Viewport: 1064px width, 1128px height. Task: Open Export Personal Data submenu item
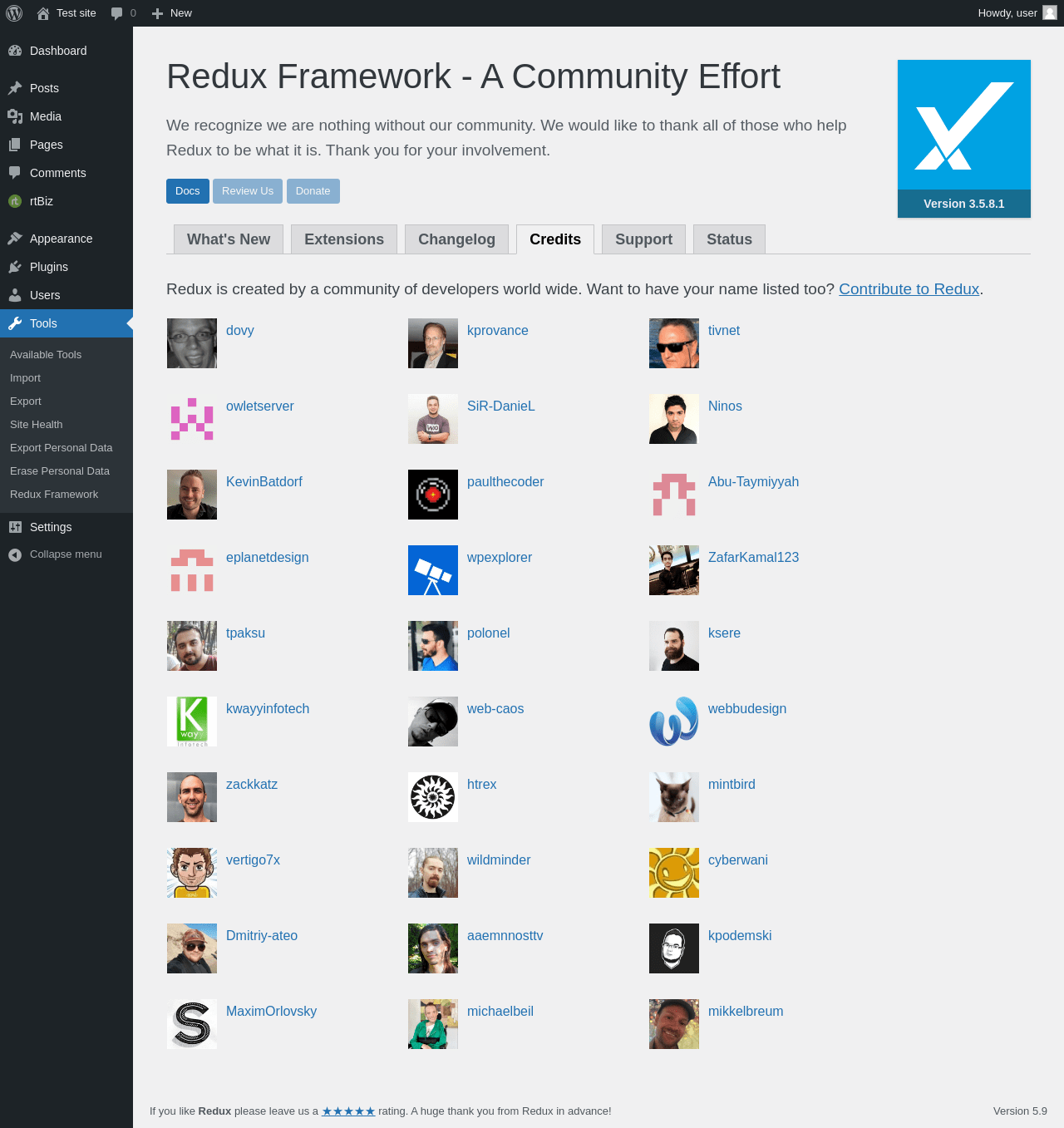pyautogui.click(x=66, y=448)
